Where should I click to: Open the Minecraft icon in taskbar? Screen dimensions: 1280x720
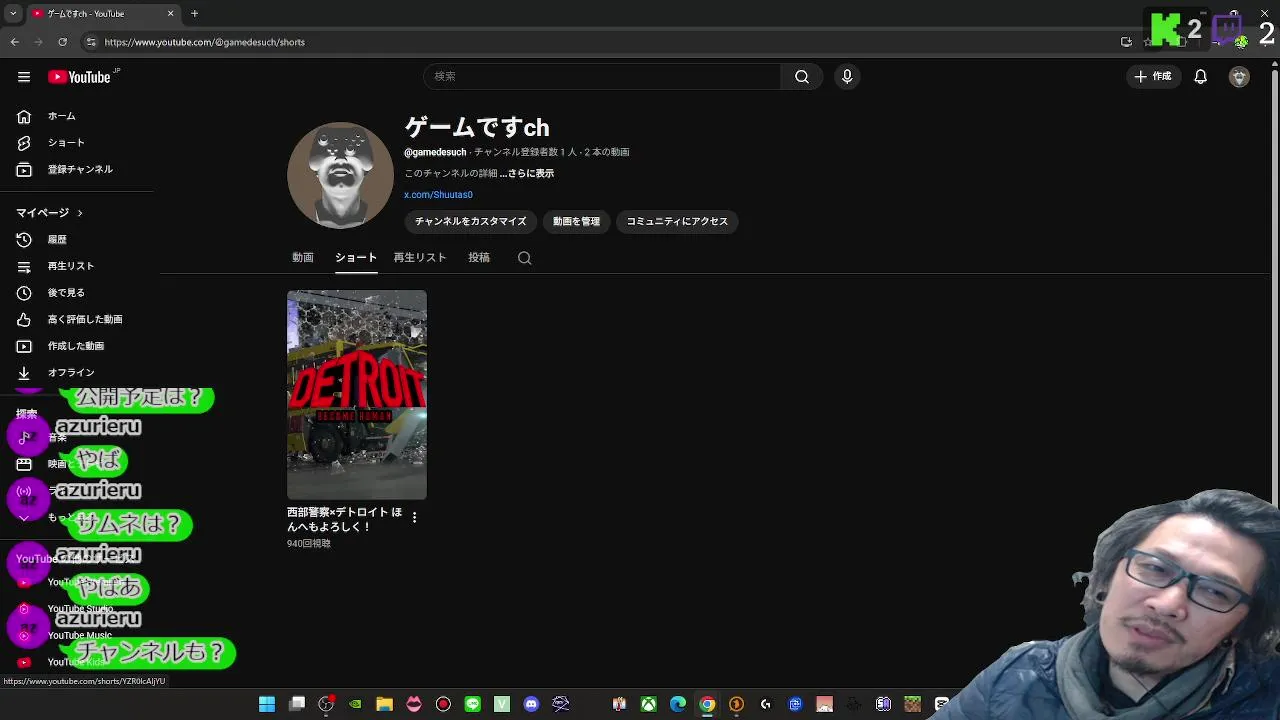click(x=912, y=705)
